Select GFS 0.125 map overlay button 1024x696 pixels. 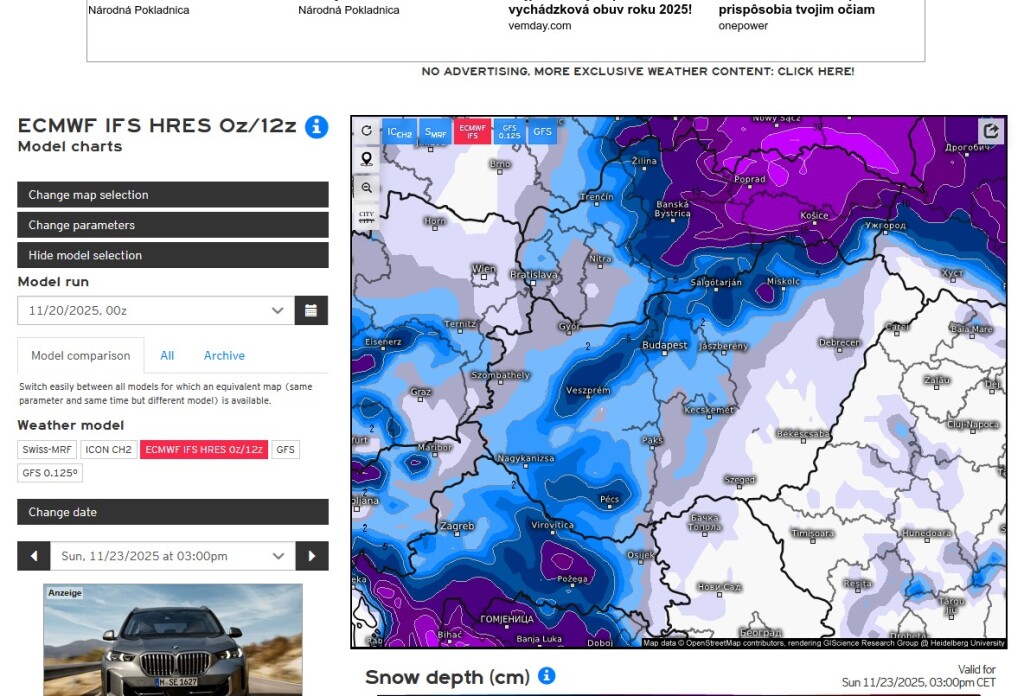click(509, 132)
